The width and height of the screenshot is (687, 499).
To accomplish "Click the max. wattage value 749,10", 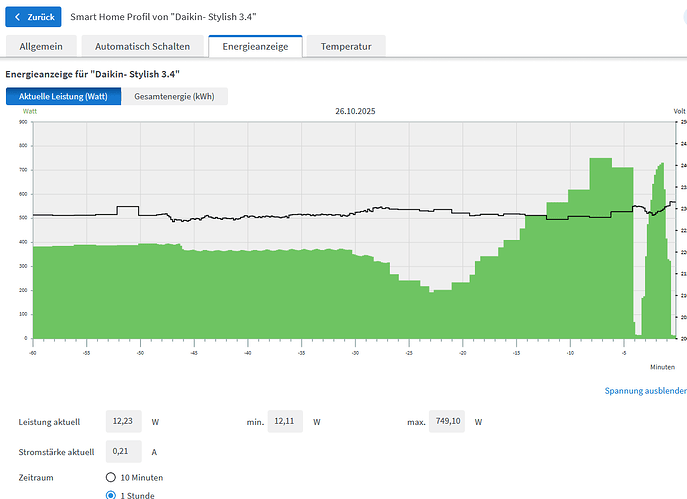I will point(448,422).
